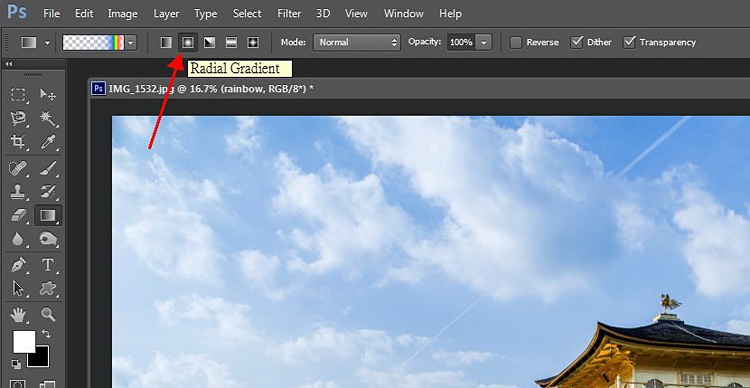Open the Layer menu
This screenshot has width=750, height=388.
click(x=166, y=14)
